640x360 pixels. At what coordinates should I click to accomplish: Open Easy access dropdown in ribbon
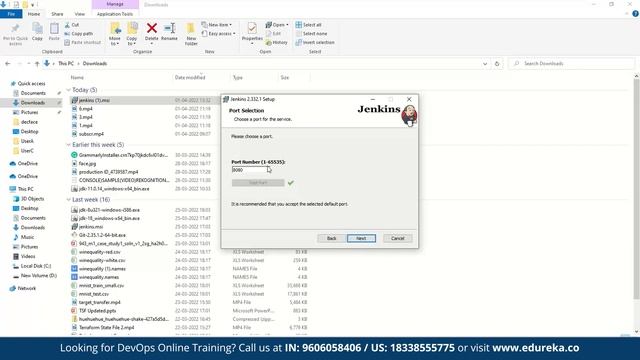click(218, 33)
